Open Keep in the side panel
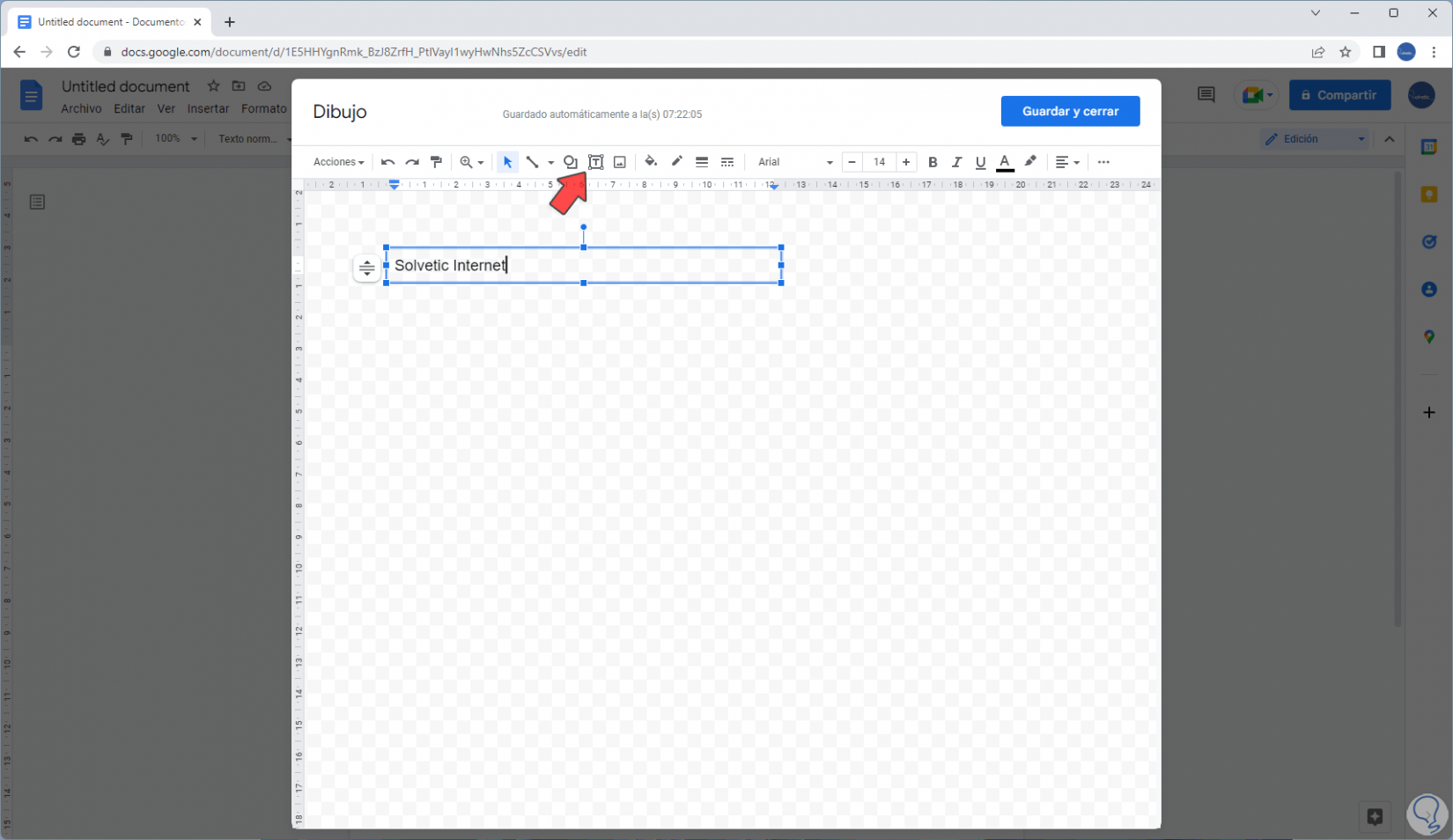The image size is (1453, 840). point(1429,195)
